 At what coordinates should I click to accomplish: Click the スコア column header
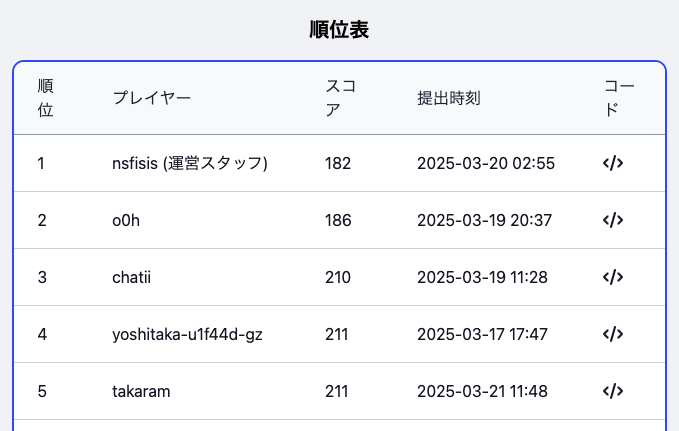(340, 98)
